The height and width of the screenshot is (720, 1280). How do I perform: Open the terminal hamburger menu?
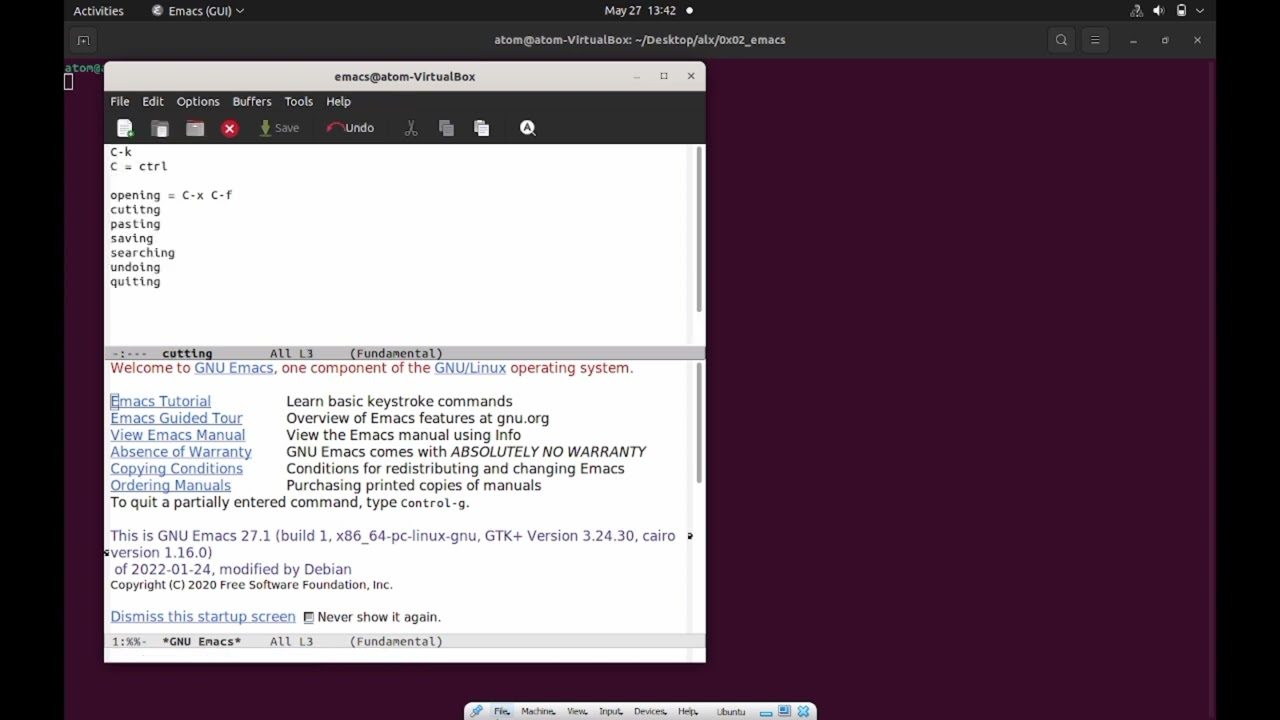[x=1095, y=40]
